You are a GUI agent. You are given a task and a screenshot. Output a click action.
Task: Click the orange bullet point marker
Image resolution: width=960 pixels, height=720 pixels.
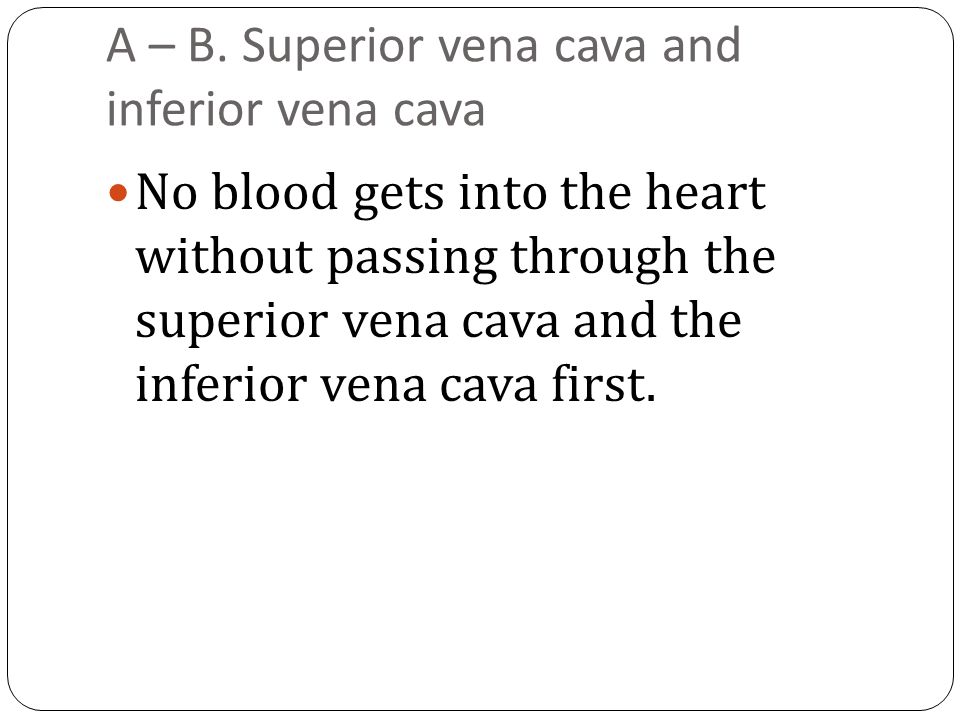tap(118, 193)
